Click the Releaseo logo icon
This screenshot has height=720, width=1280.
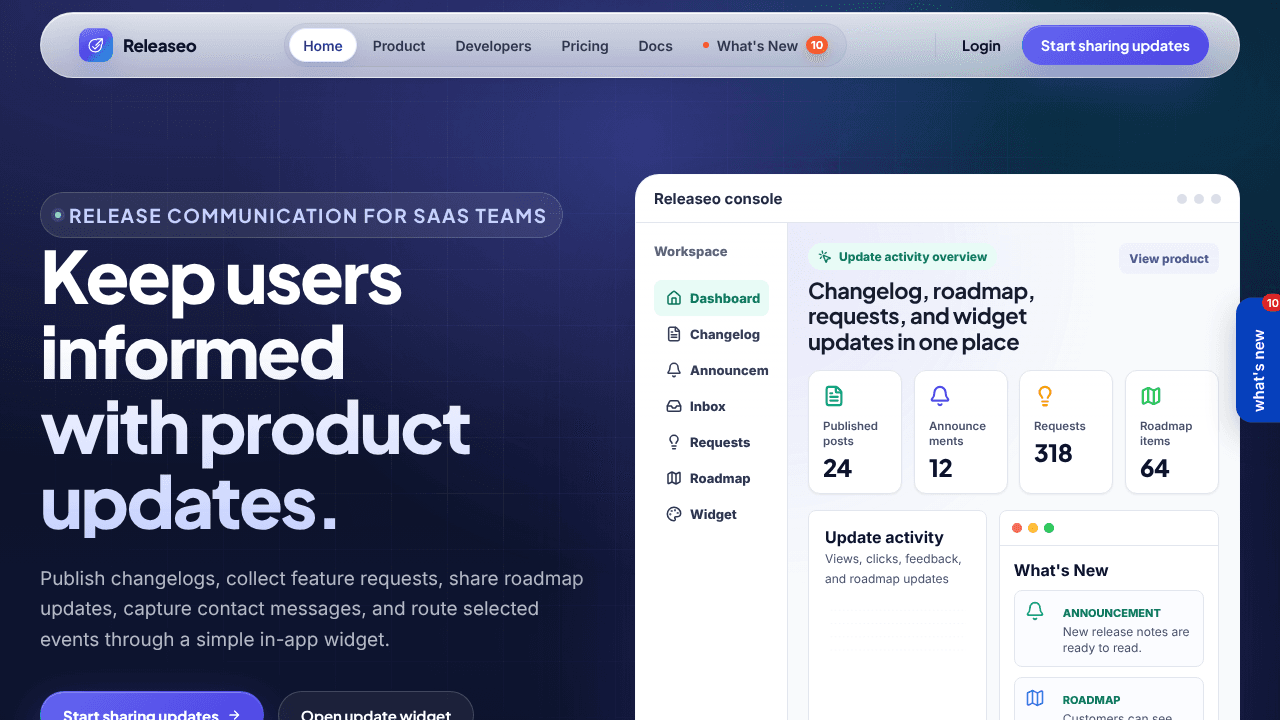pyautogui.click(x=96, y=45)
